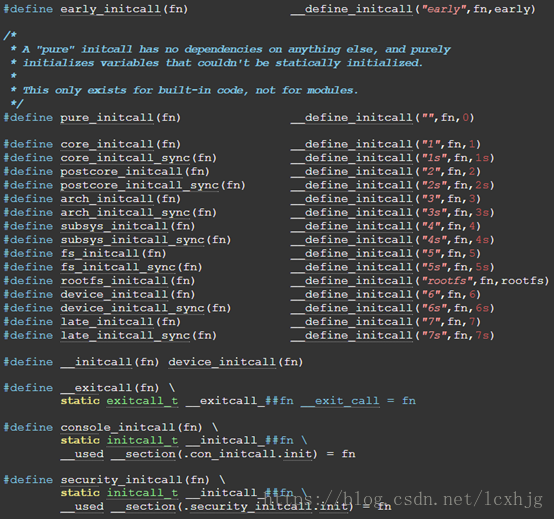Click device_initcall in its own #define line
Viewport: 554px width, 519px height.
coord(114,295)
